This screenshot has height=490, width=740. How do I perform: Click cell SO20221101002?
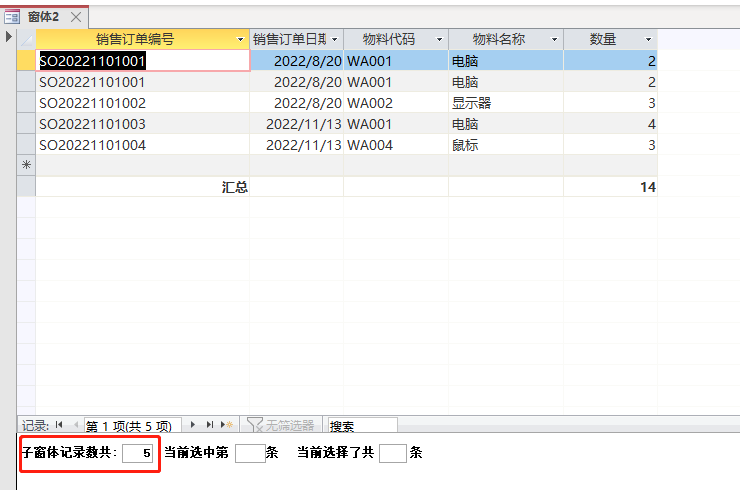pyautogui.click(x=143, y=103)
